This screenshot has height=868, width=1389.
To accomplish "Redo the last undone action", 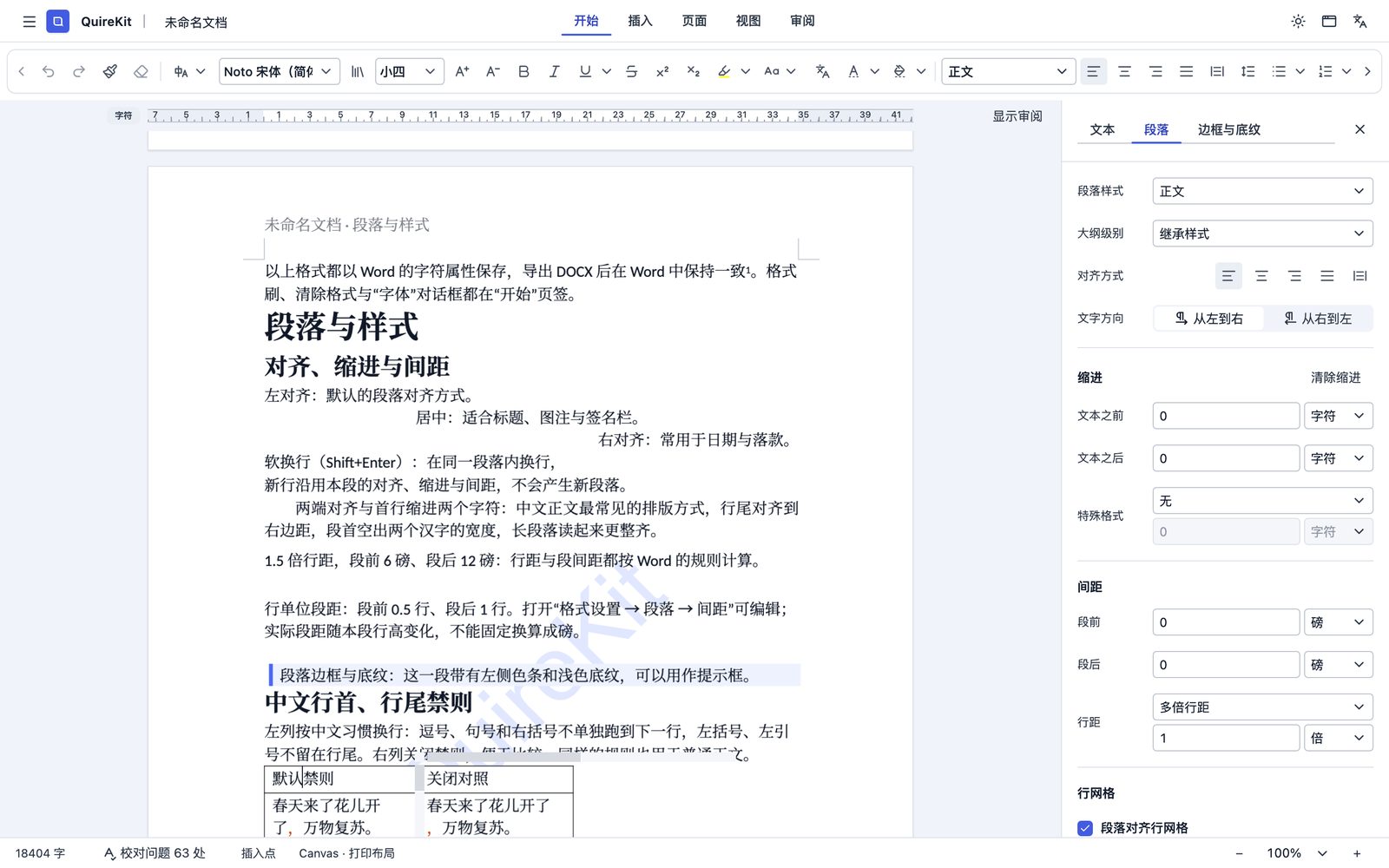I will (x=79, y=72).
